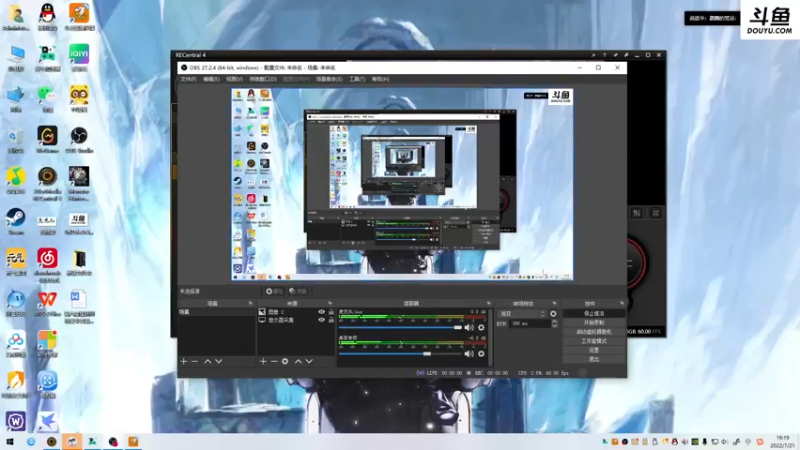Image resolution: width=800 pixels, height=450 pixels.
Task: Open the File menu in OBS
Action: coord(188,79)
